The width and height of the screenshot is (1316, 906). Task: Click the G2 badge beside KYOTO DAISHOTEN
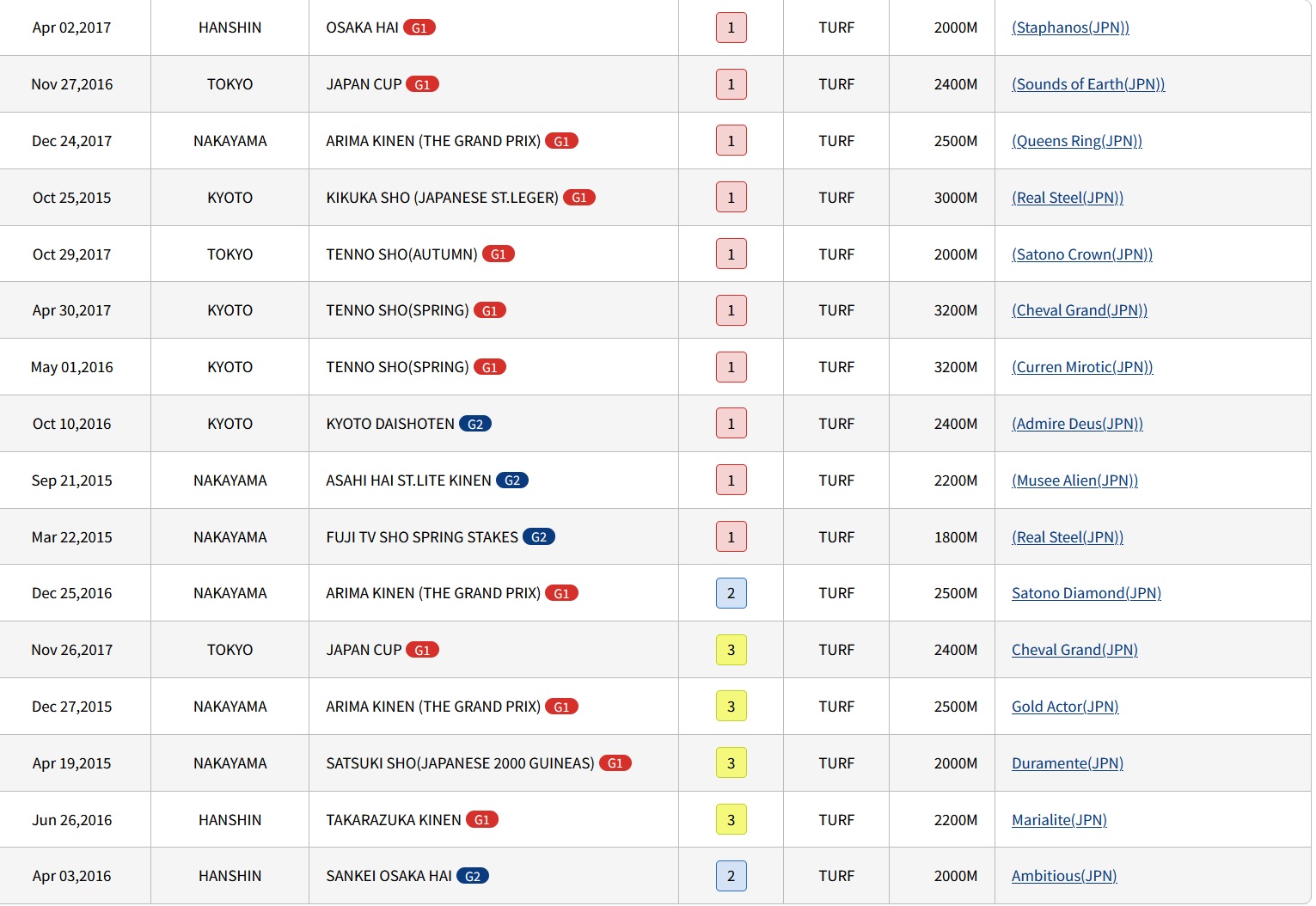point(475,424)
